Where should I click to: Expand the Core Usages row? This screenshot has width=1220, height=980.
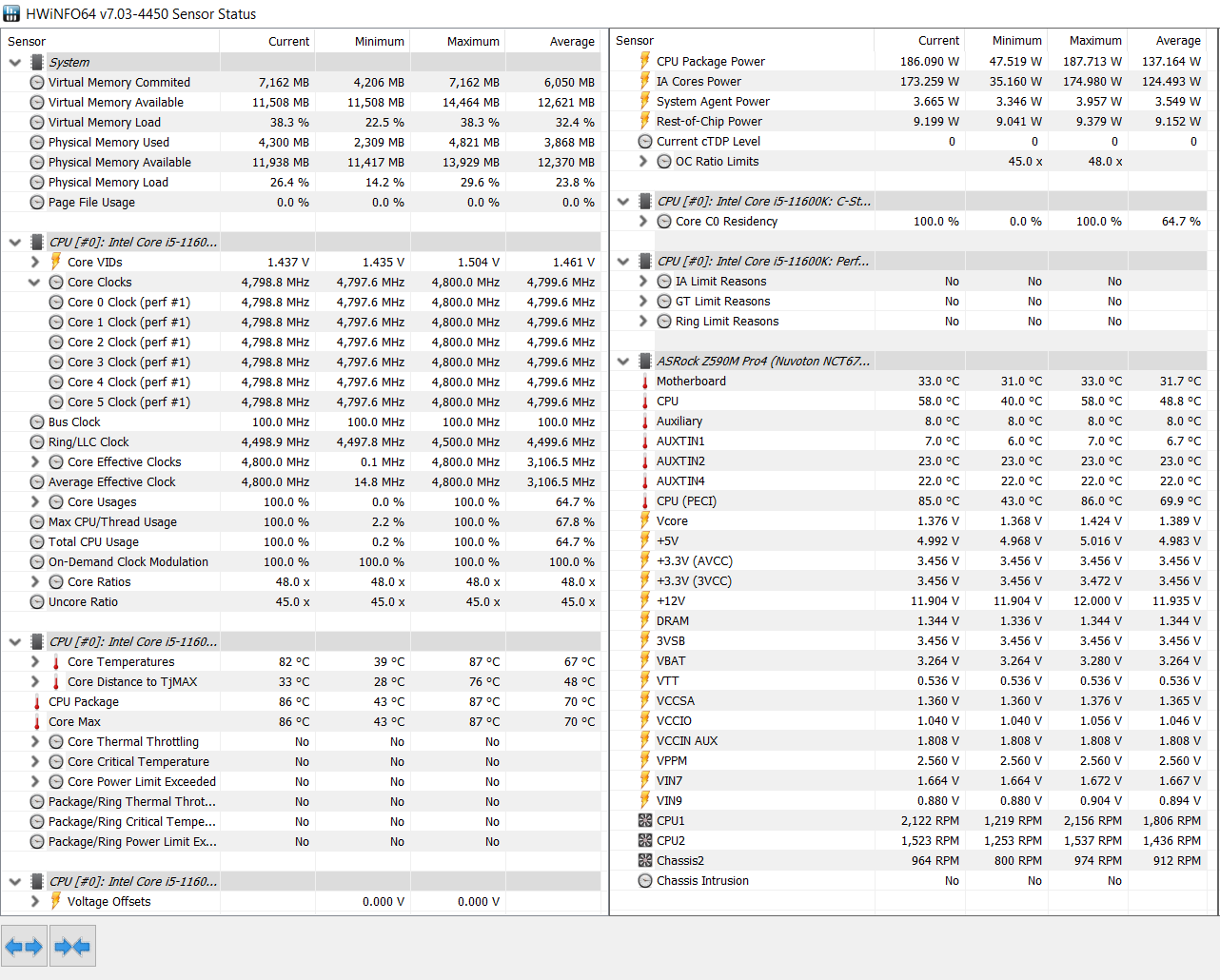(34, 501)
